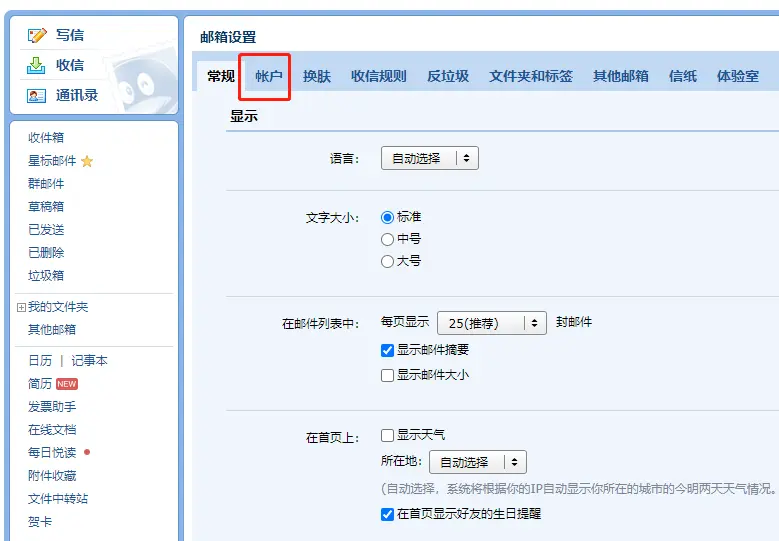Open the 已发送 folder
This screenshot has height=541, width=779.
pyautogui.click(x=46, y=230)
